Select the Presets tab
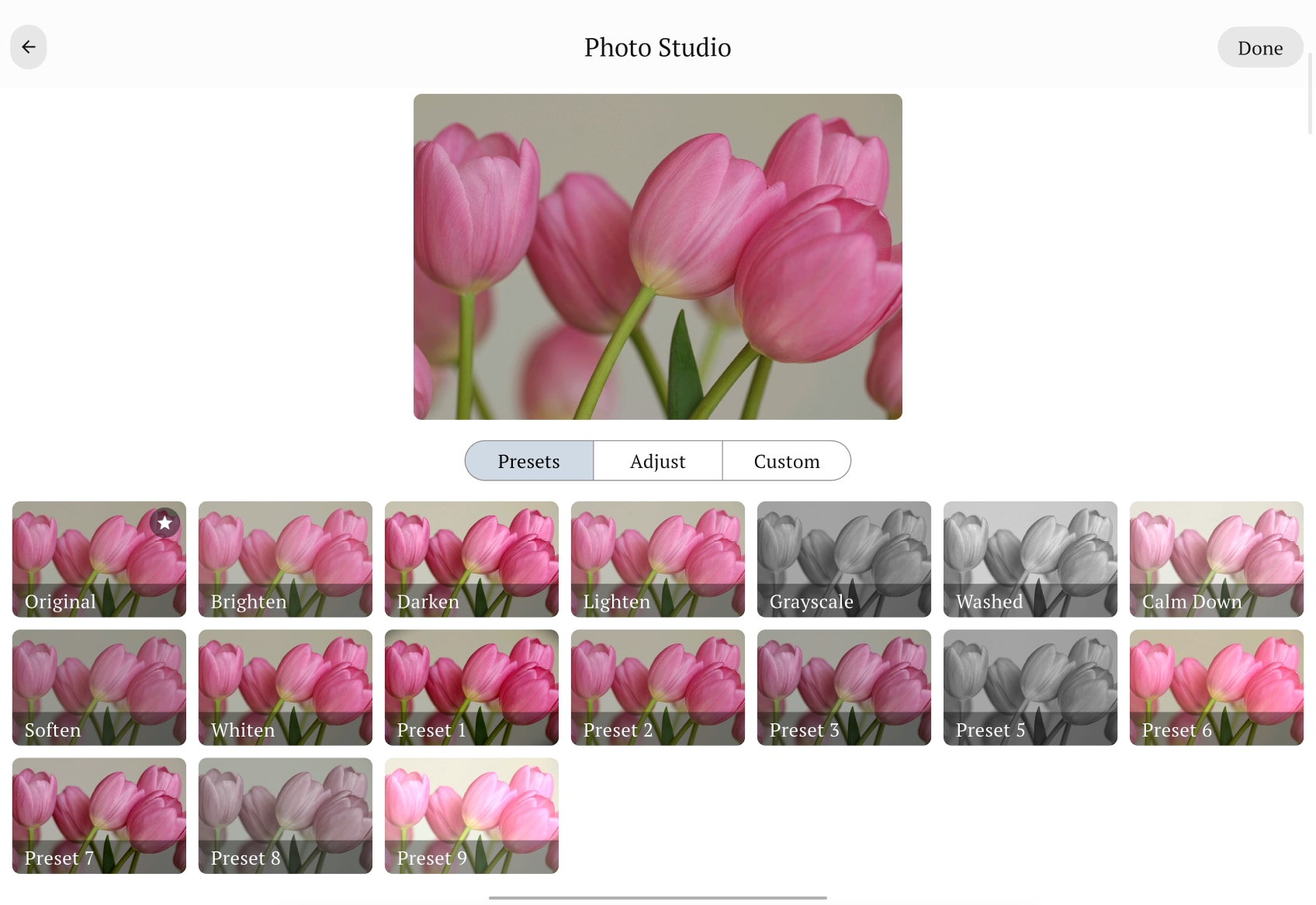The width and height of the screenshot is (1316, 905). tap(528, 460)
